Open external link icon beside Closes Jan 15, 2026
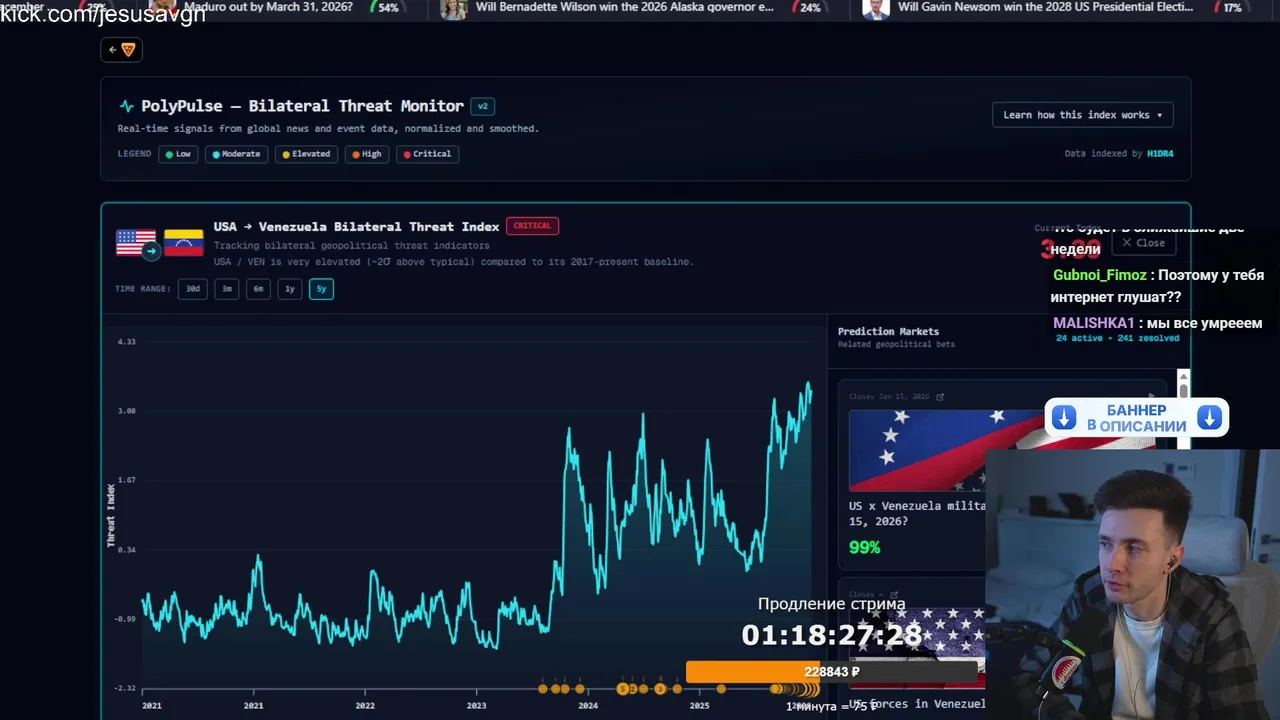This screenshot has width=1280, height=720. tap(941, 397)
